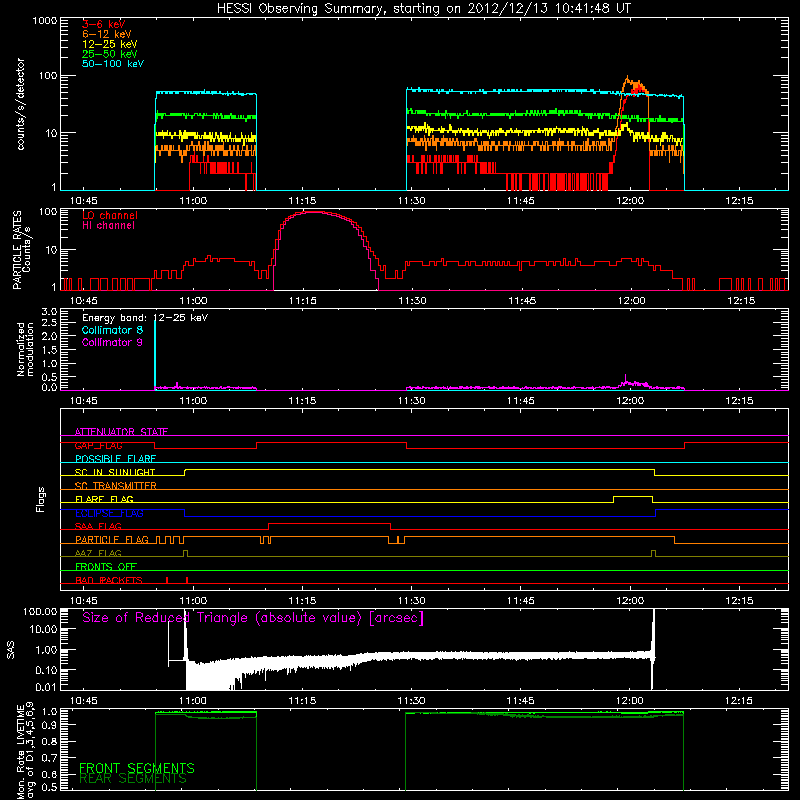The image size is (800, 800).
Task: Click the 1000 tick label on counts axis
Action: 45,21
